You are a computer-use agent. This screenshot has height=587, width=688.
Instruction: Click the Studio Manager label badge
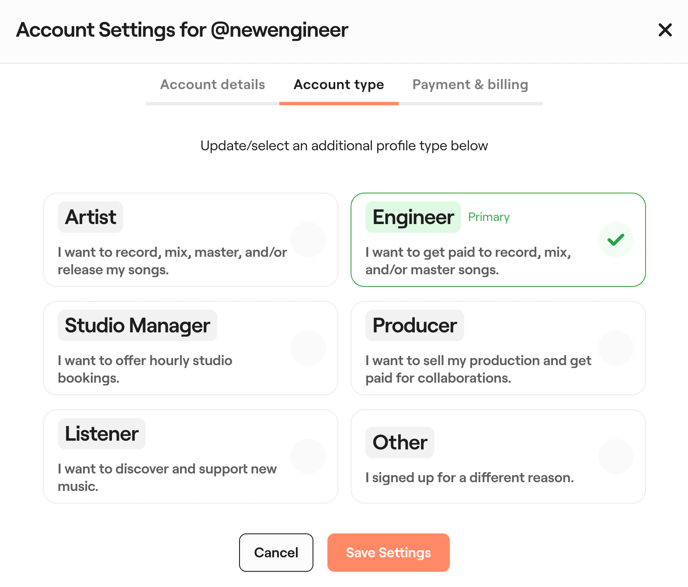[x=137, y=325]
